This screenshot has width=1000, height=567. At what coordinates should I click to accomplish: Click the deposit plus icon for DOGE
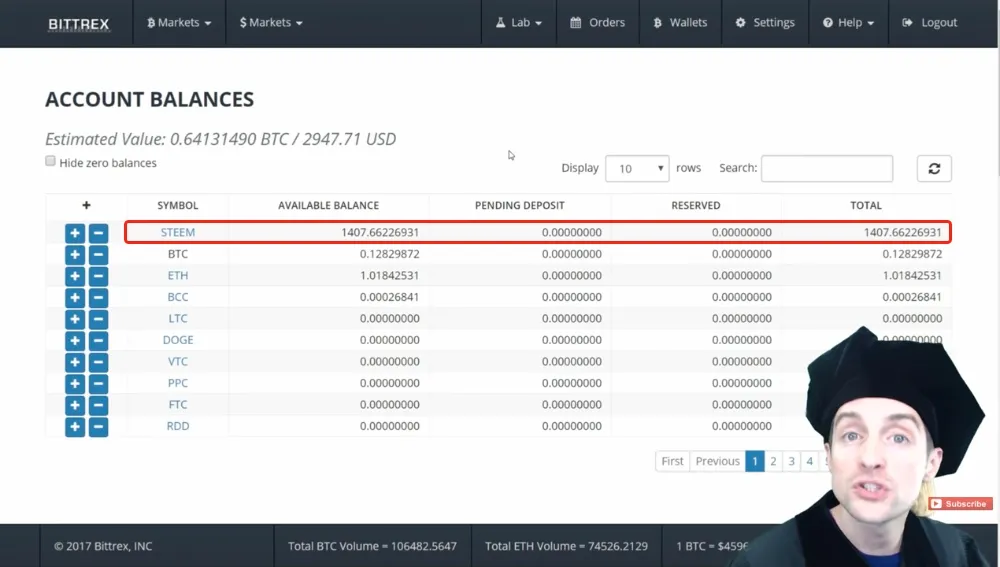coord(75,341)
